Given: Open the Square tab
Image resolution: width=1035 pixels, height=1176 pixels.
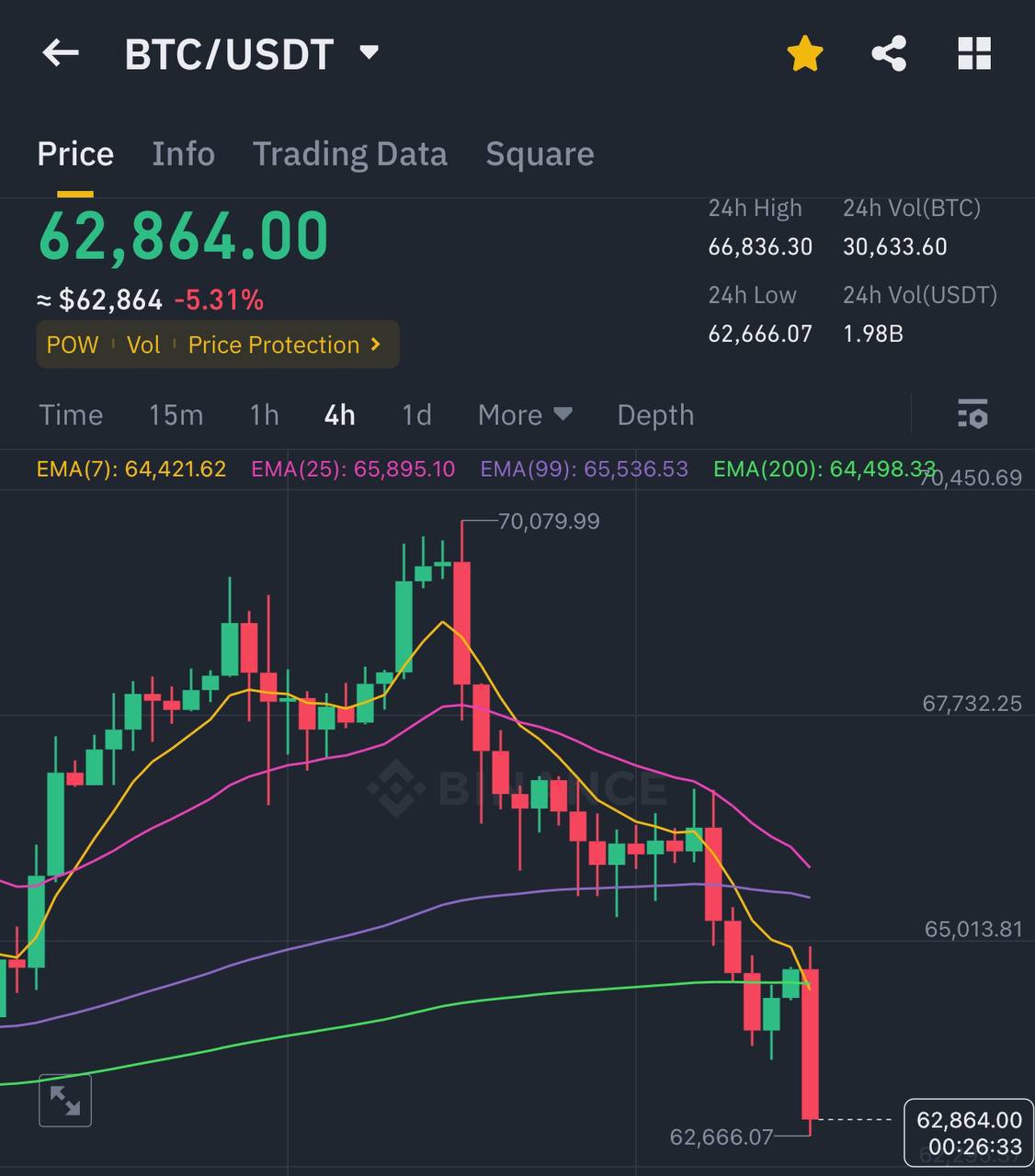Looking at the screenshot, I should point(540,153).
